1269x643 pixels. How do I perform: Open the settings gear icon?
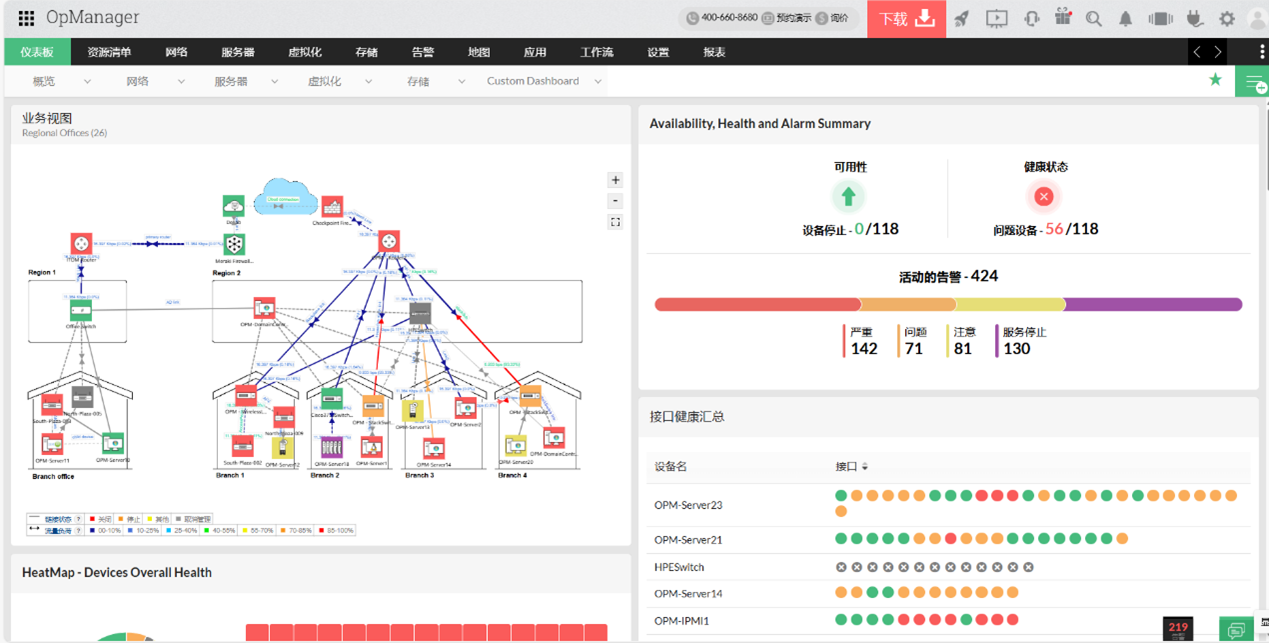(1226, 18)
